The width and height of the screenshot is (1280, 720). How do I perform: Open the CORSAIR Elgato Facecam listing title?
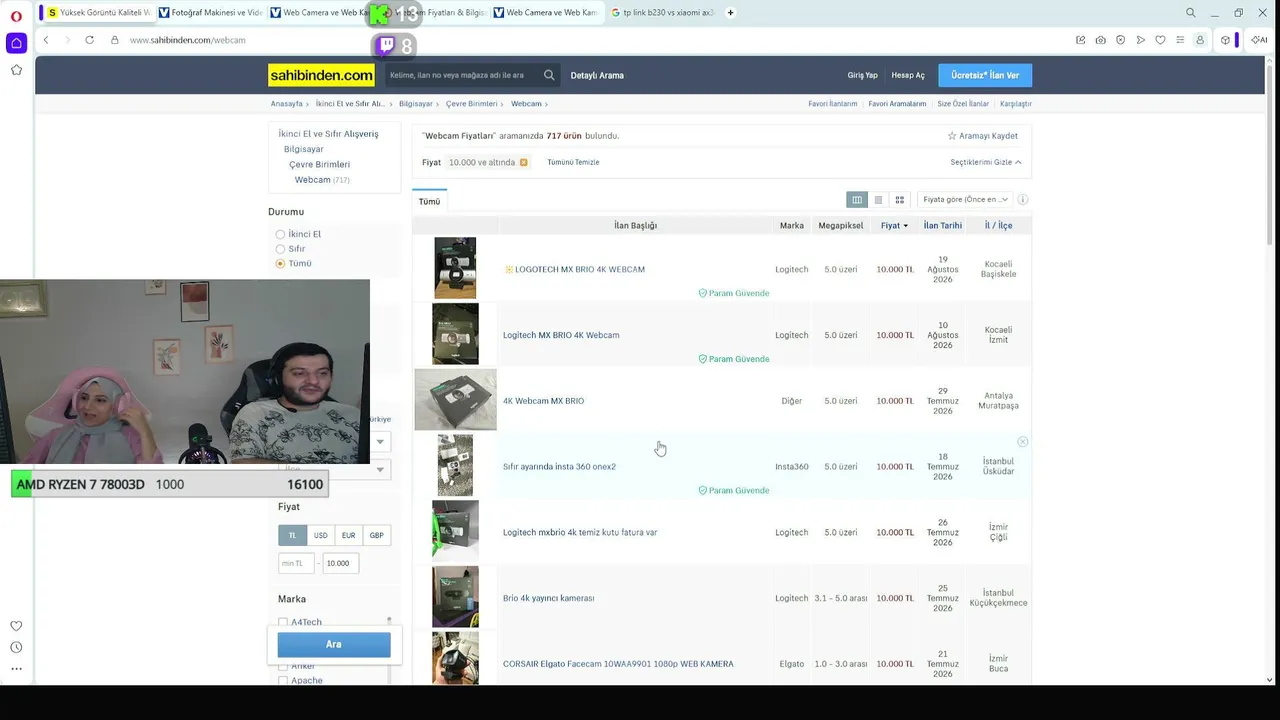point(618,664)
